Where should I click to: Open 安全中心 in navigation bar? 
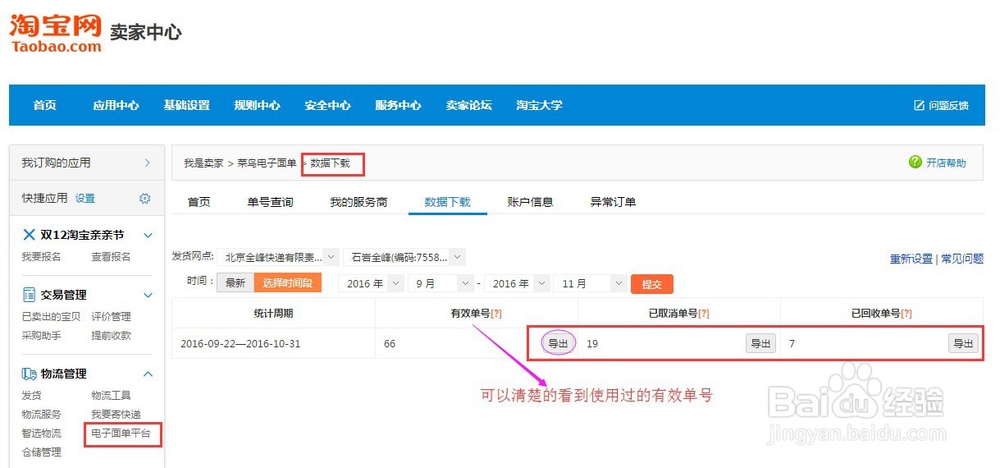pos(327,105)
